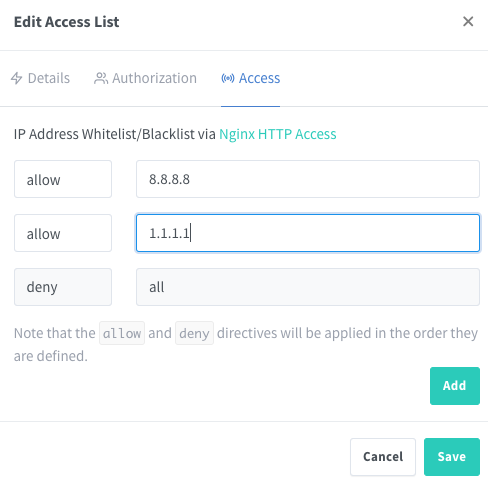The height and width of the screenshot is (490, 488).
Task: Click the 8.8.8.8 address field
Action: (x=308, y=179)
